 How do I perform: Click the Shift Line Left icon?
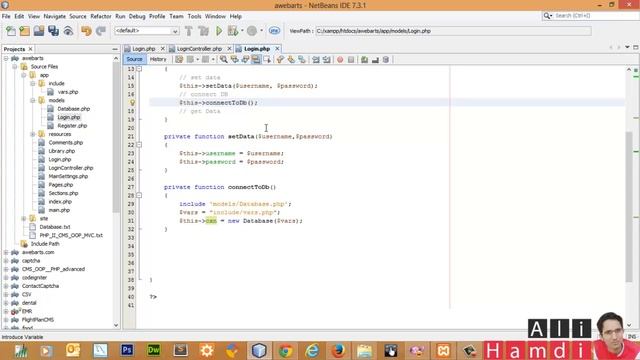pyautogui.click(x=316, y=60)
